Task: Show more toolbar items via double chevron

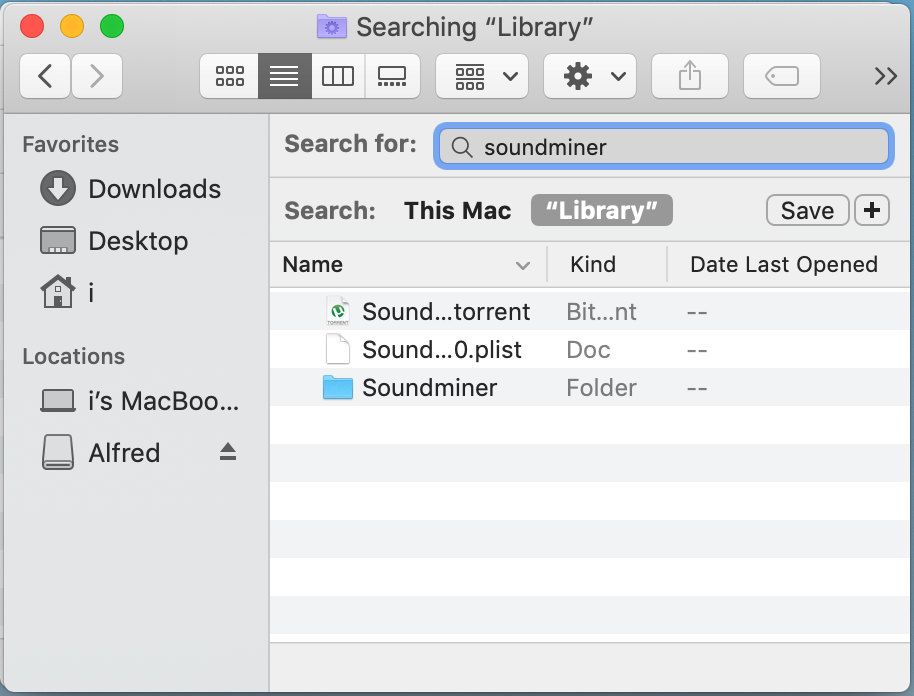Action: [885, 76]
